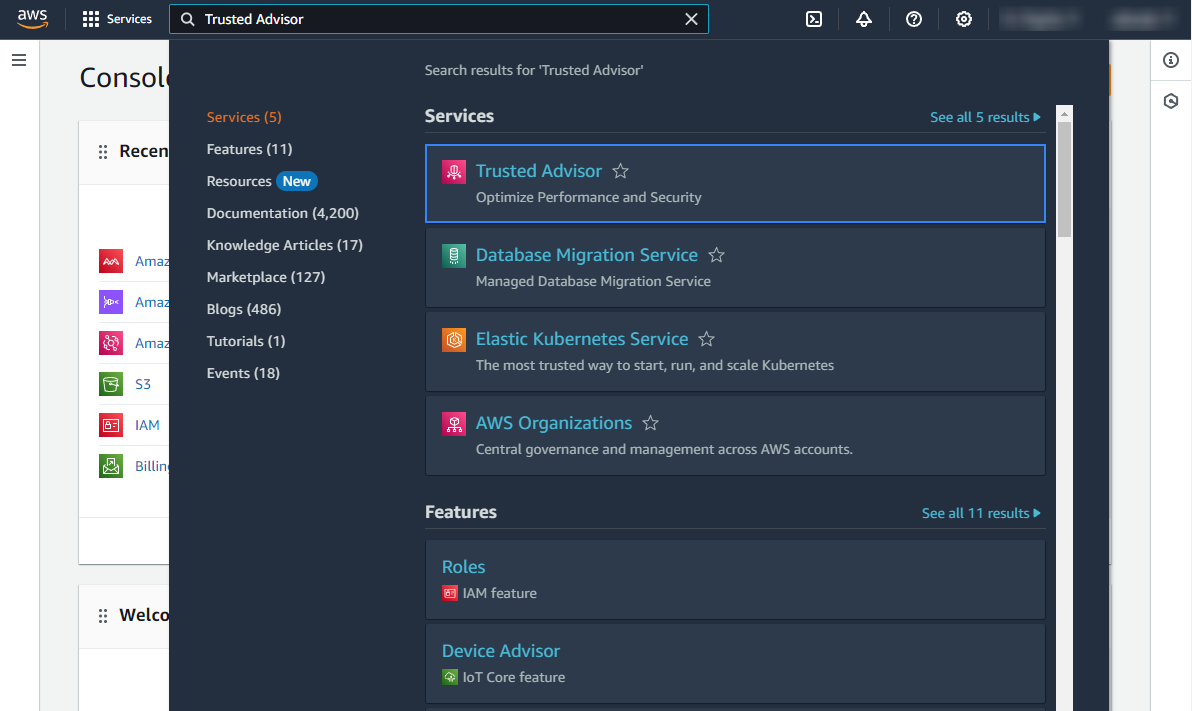Open the notifications bell icon

(x=864, y=19)
